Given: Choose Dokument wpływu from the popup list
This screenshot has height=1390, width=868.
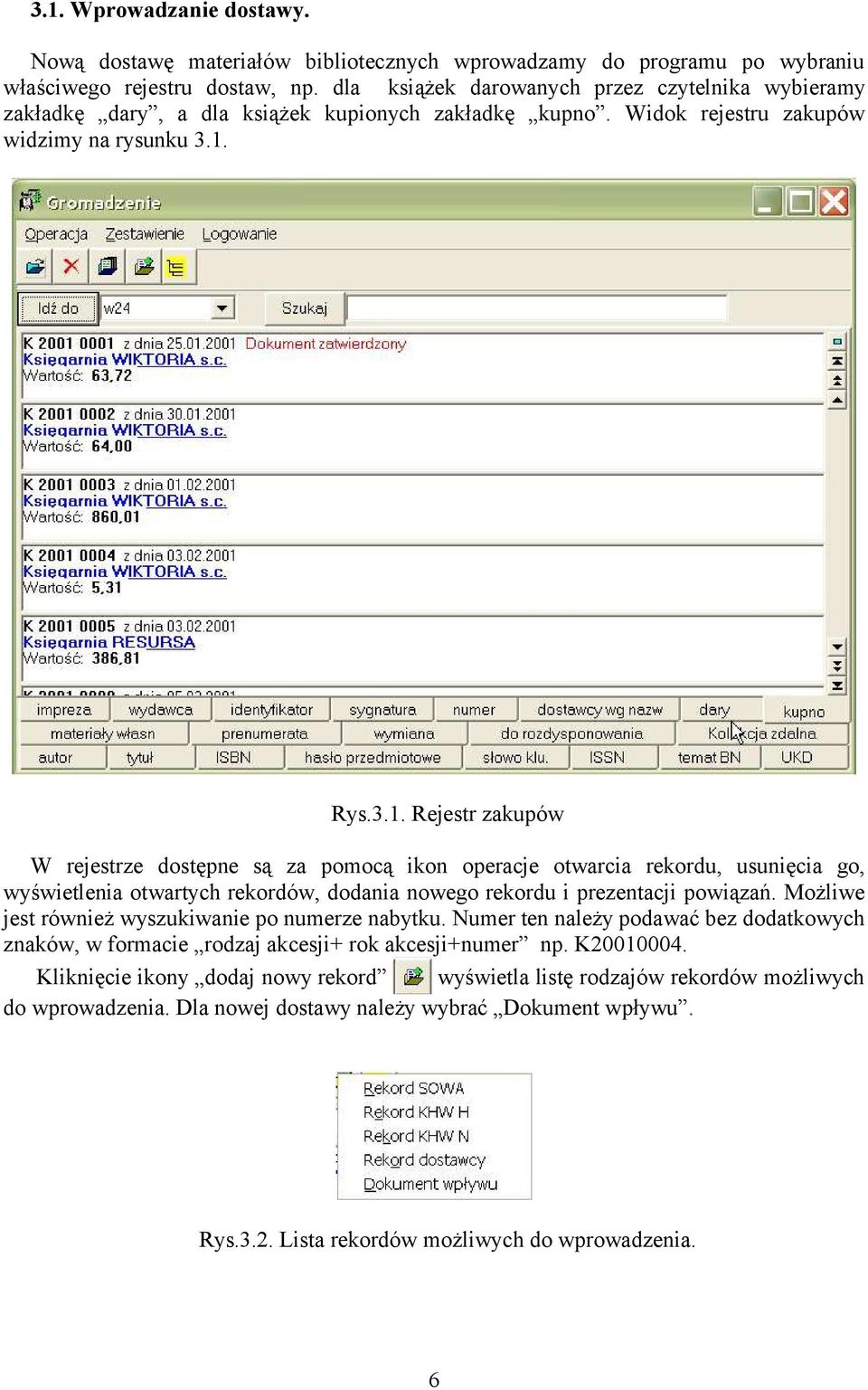Looking at the screenshot, I should (430, 1184).
